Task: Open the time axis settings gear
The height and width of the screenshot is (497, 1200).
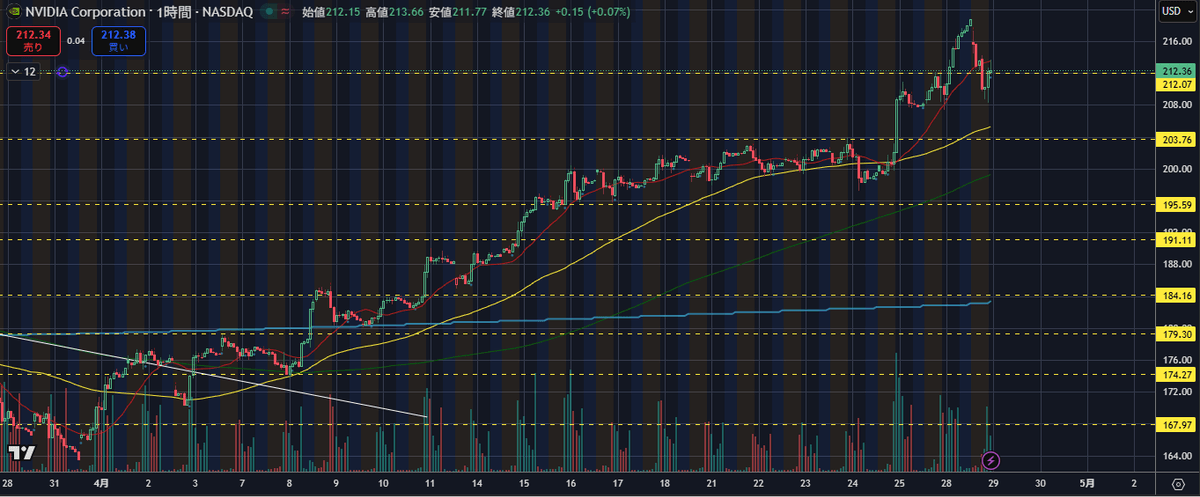Action: pyautogui.click(x=1176, y=483)
